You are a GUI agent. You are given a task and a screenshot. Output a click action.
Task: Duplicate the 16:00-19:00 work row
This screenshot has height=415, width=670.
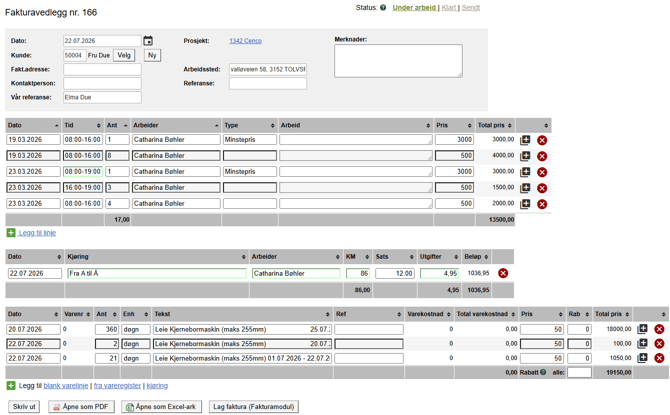(x=525, y=188)
